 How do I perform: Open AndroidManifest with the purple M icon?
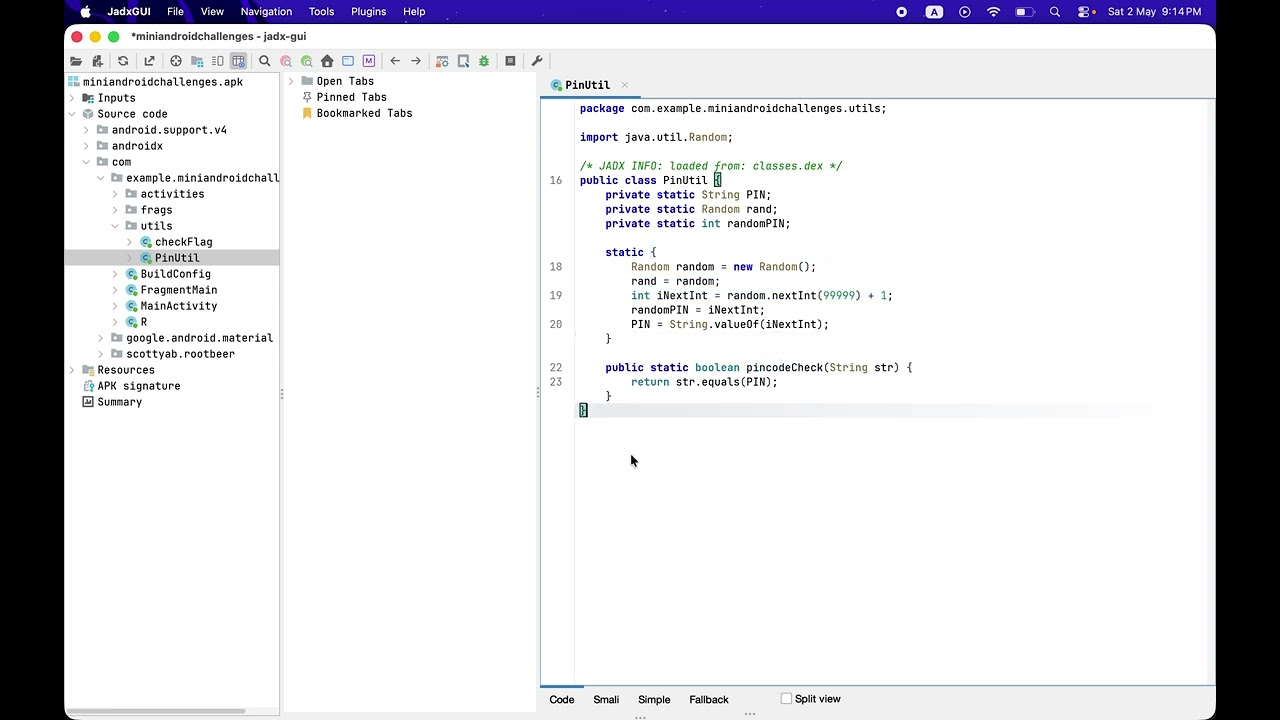(x=369, y=61)
